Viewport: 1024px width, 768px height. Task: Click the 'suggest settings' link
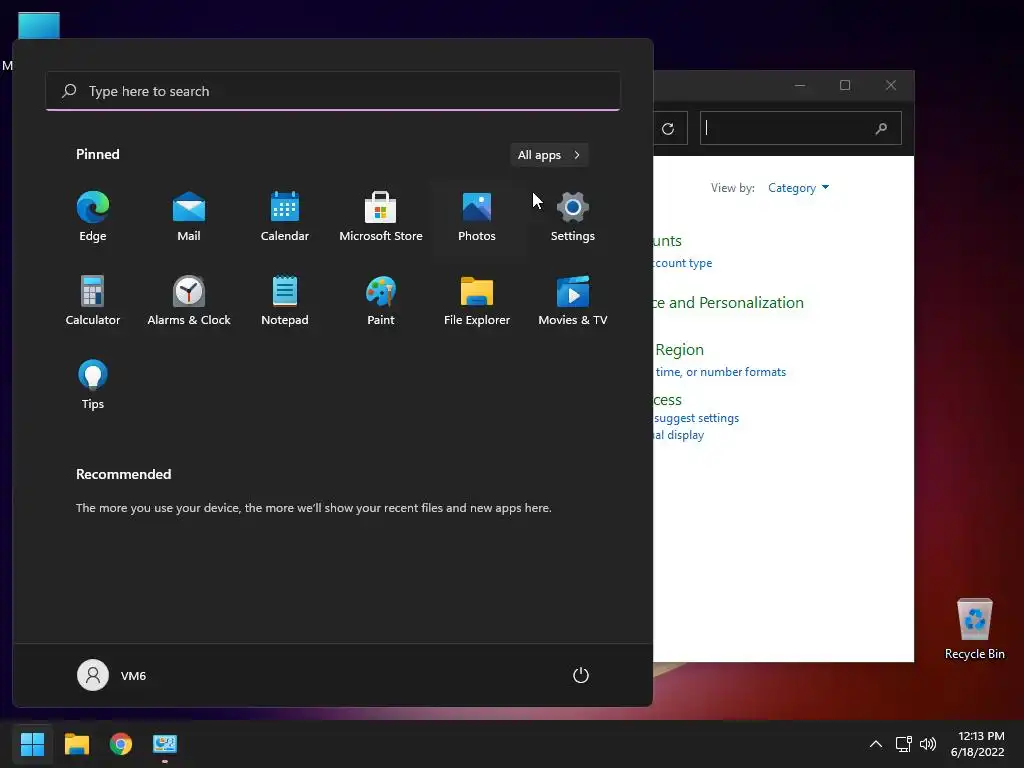point(697,418)
